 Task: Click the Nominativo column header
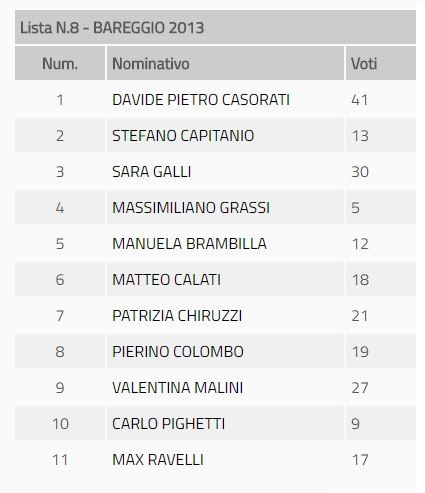[x=225, y=63]
